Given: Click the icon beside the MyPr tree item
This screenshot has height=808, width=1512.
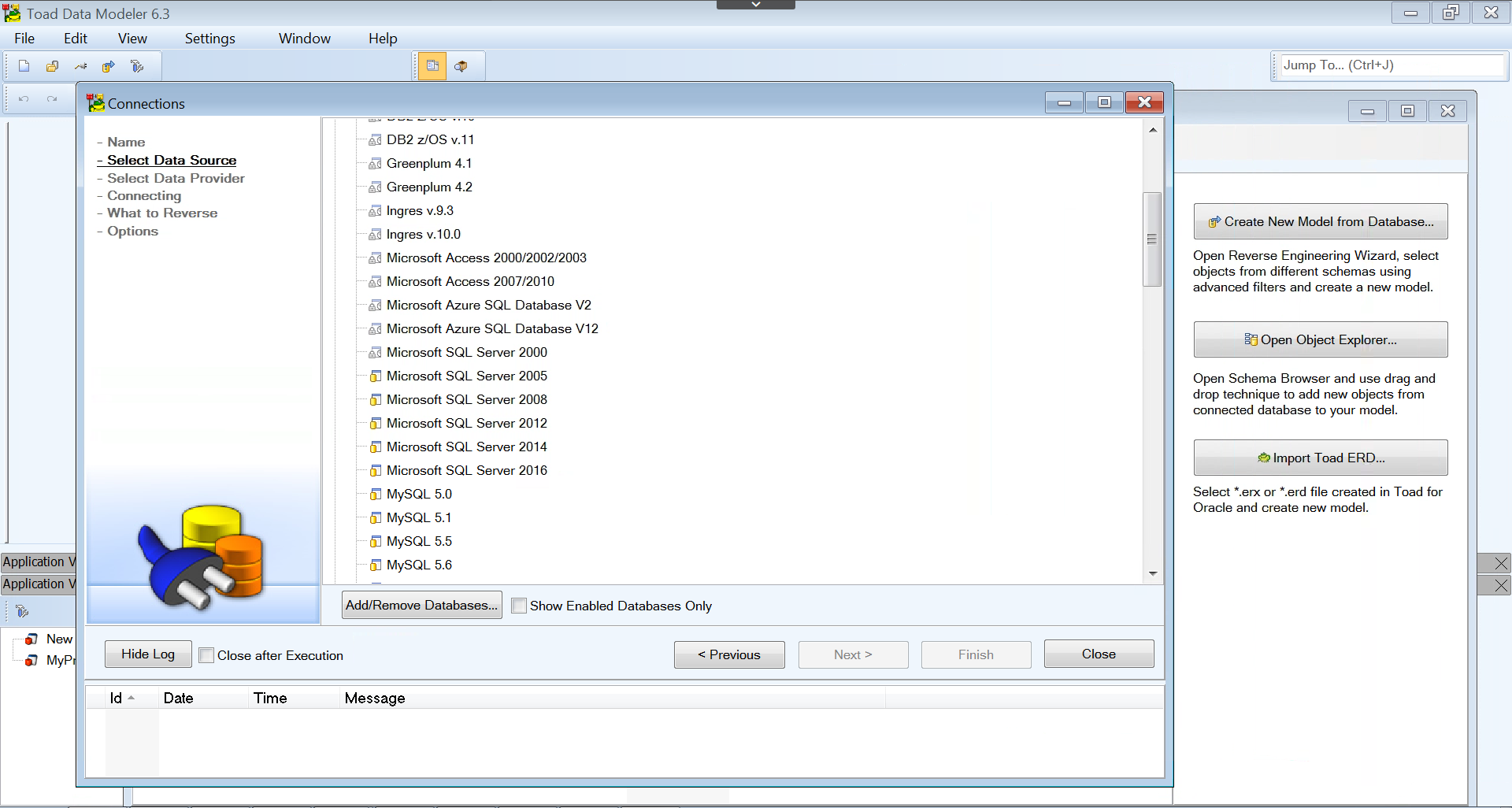Looking at the screenshot, I should (31, 660).
